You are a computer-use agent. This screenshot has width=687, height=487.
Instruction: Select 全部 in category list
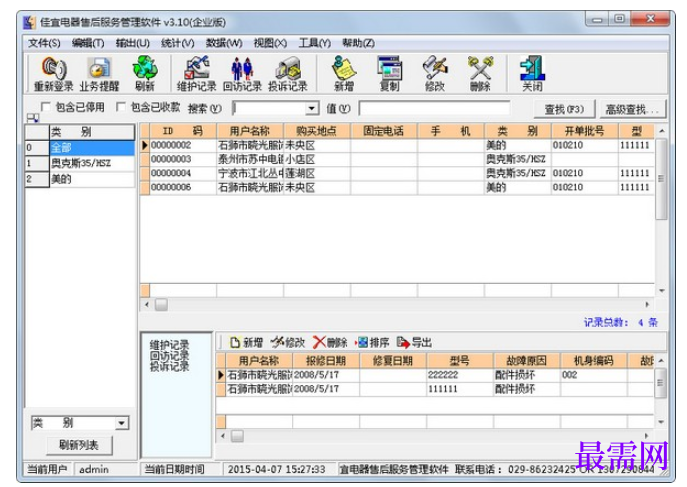point(92,148)
